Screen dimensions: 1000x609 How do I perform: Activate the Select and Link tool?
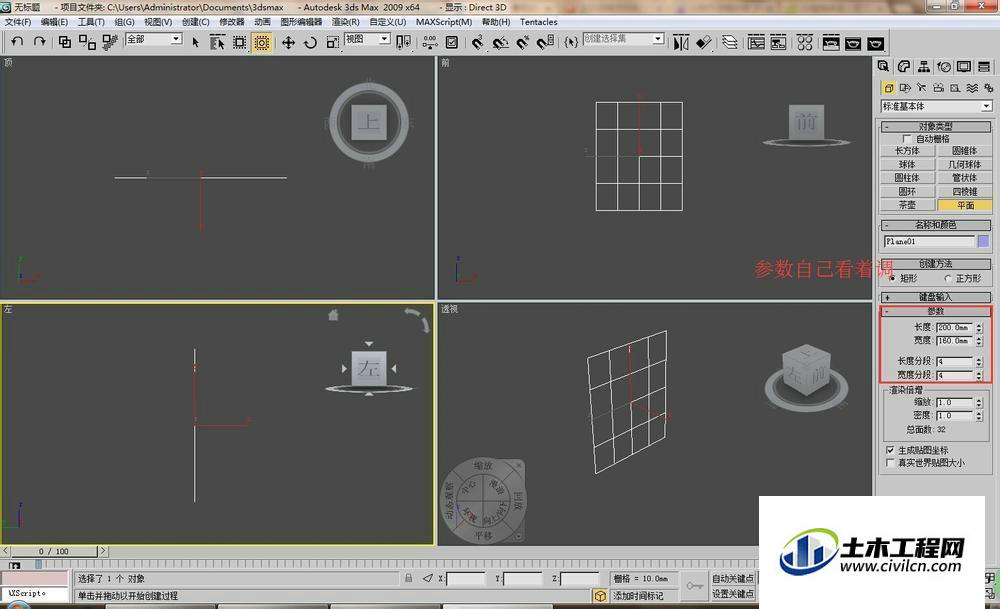tap(64, 42)
